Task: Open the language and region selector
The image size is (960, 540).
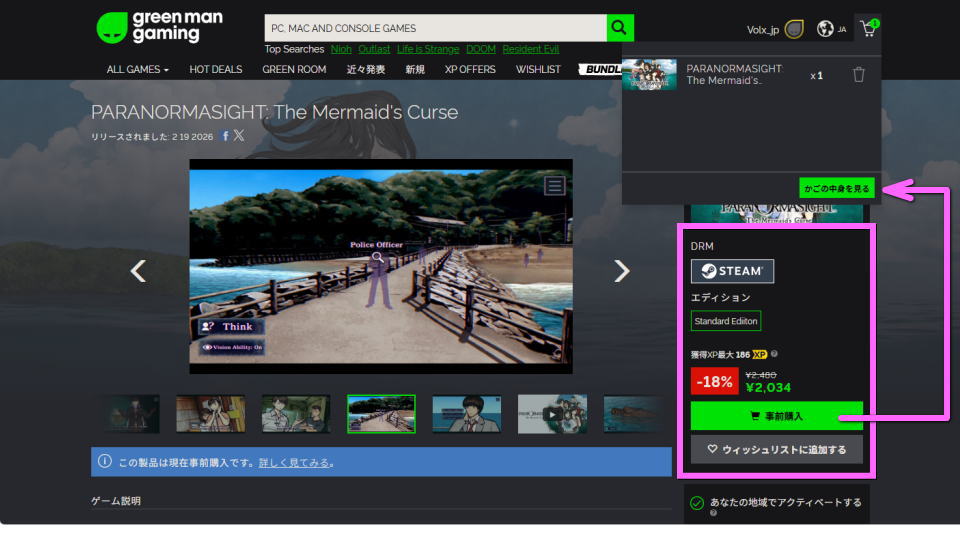Action: (830, 29)
